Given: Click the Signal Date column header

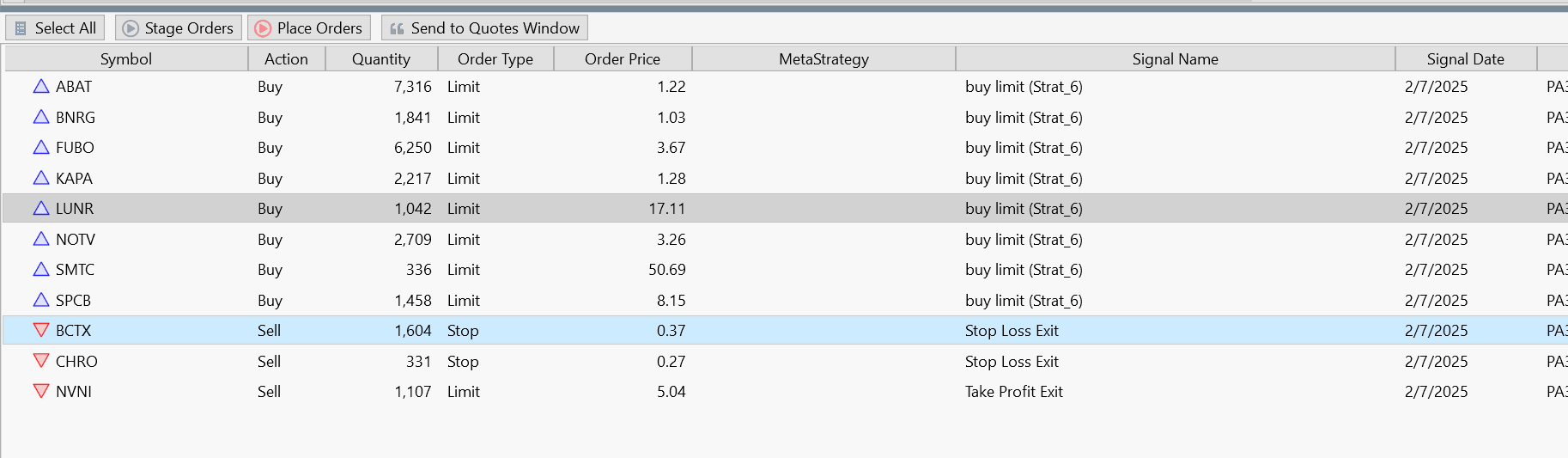Looking at the screenshot, I should coord(1465,59).
